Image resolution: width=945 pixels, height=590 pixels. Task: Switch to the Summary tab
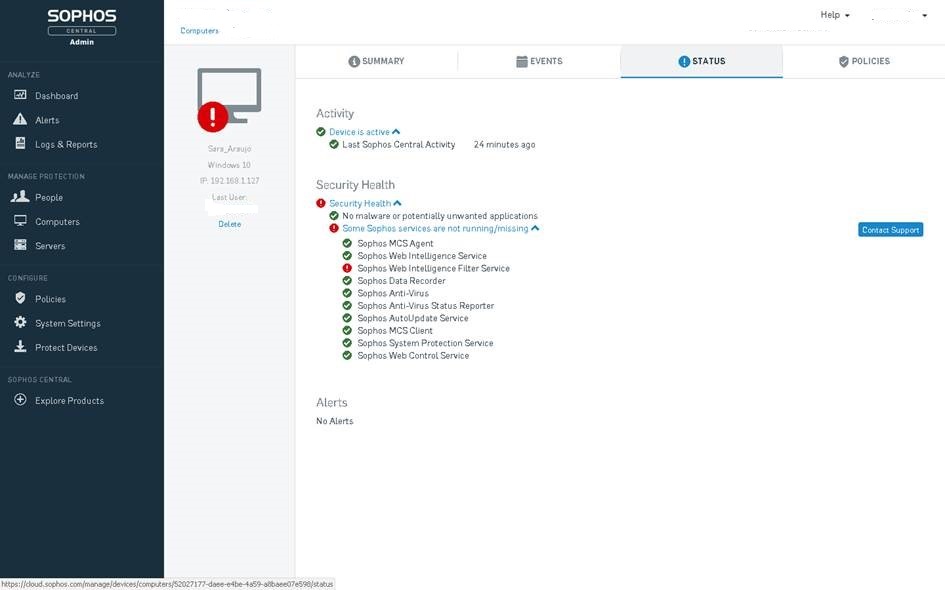pos(377,61)
